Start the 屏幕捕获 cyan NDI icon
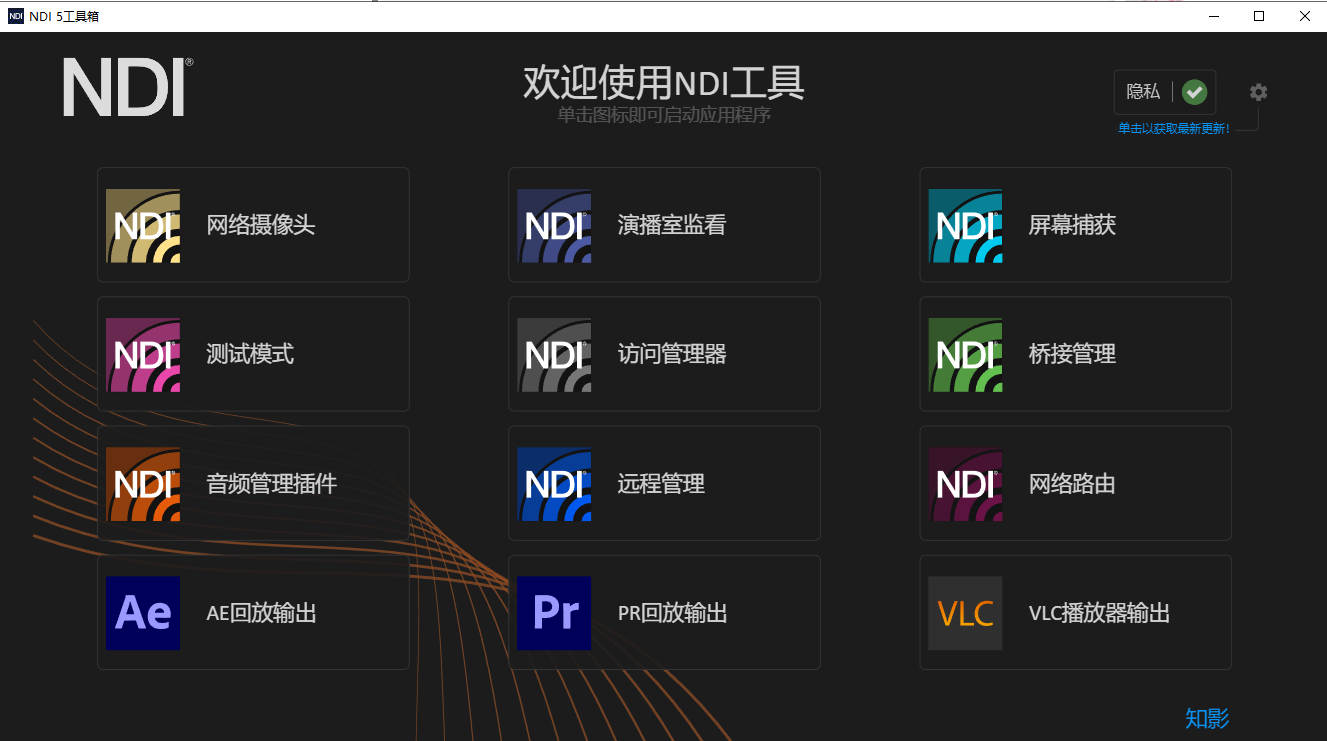 965,226
